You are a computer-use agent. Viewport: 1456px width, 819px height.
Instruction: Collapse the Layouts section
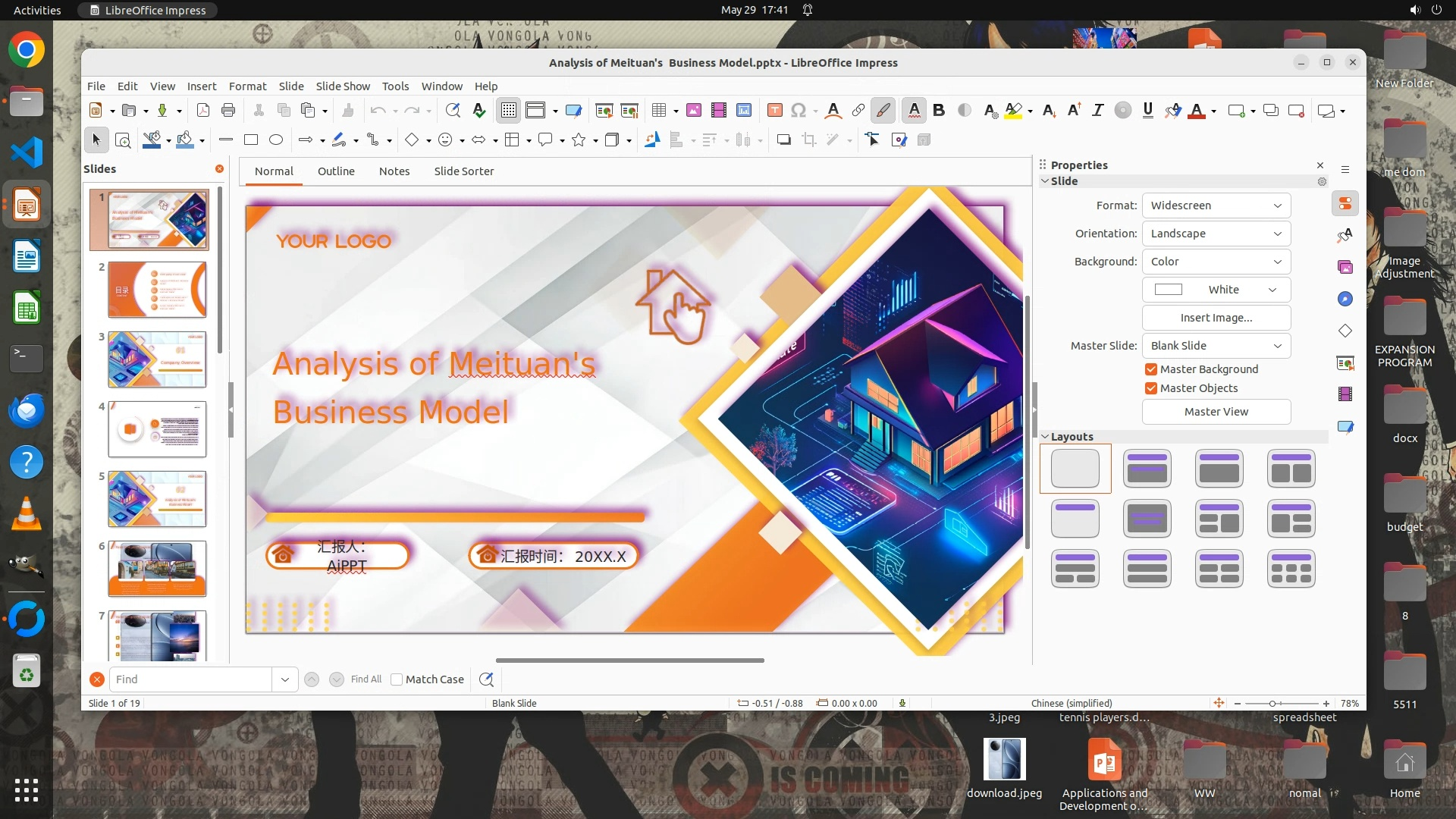1045,437
